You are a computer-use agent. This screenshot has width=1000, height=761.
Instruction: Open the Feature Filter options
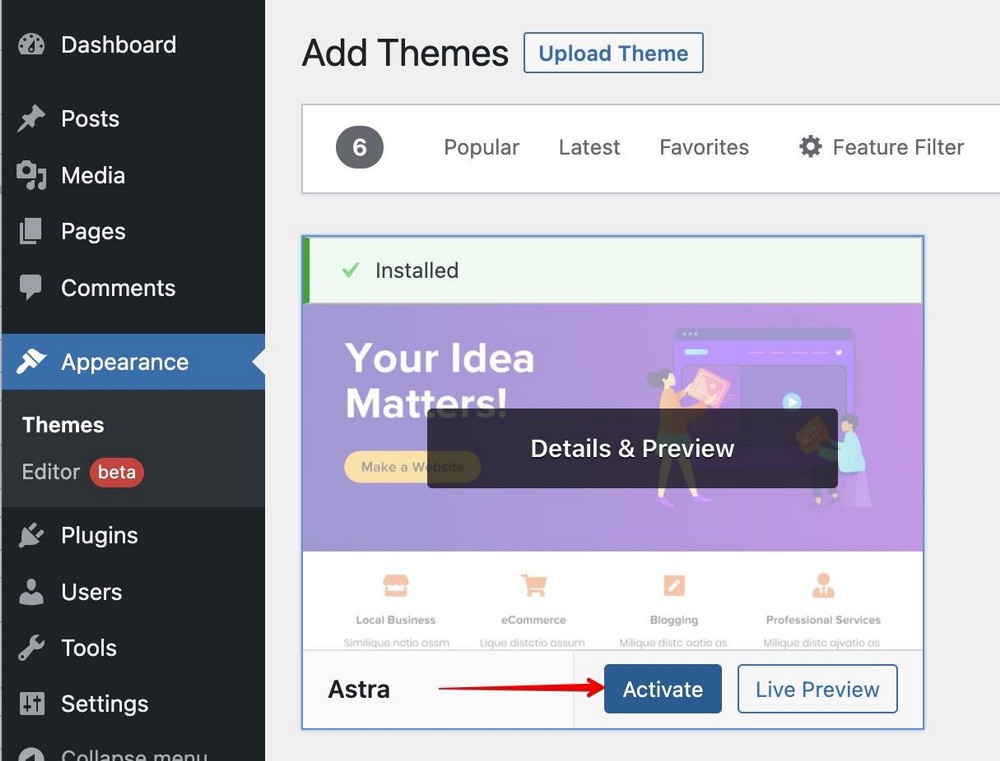click(881, 147)
